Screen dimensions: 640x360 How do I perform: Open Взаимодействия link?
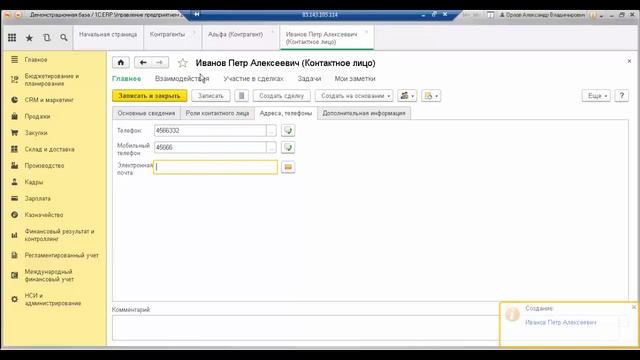click(x=182, y=78)
